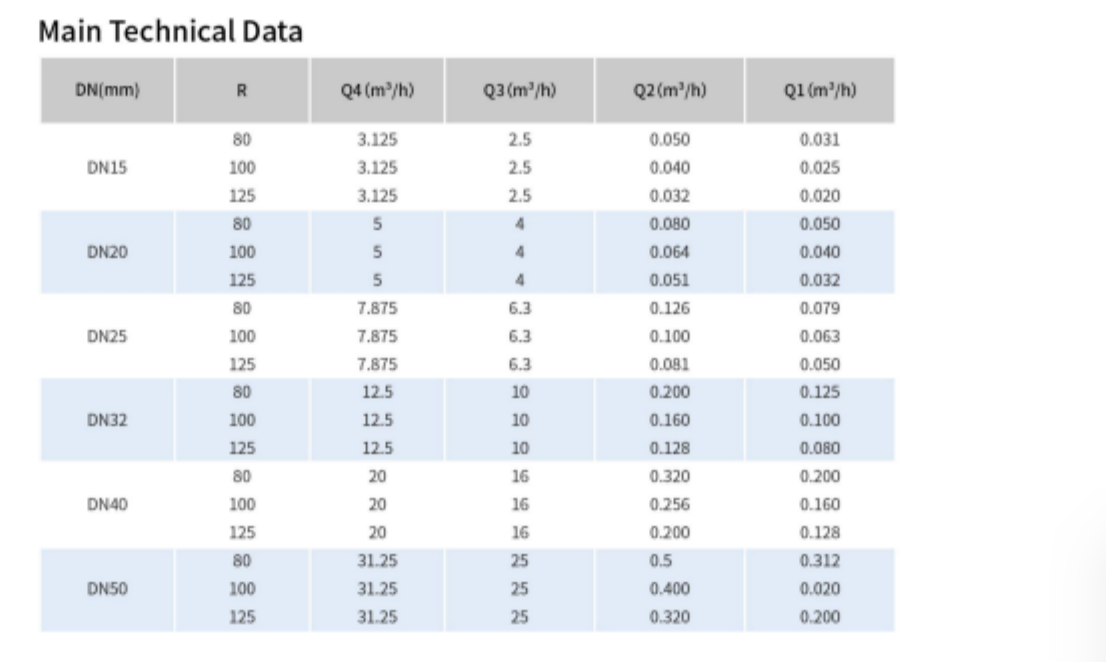Select the 0.312 cell for DN50
The image size is (1106, 662).
tap(820, 560)
